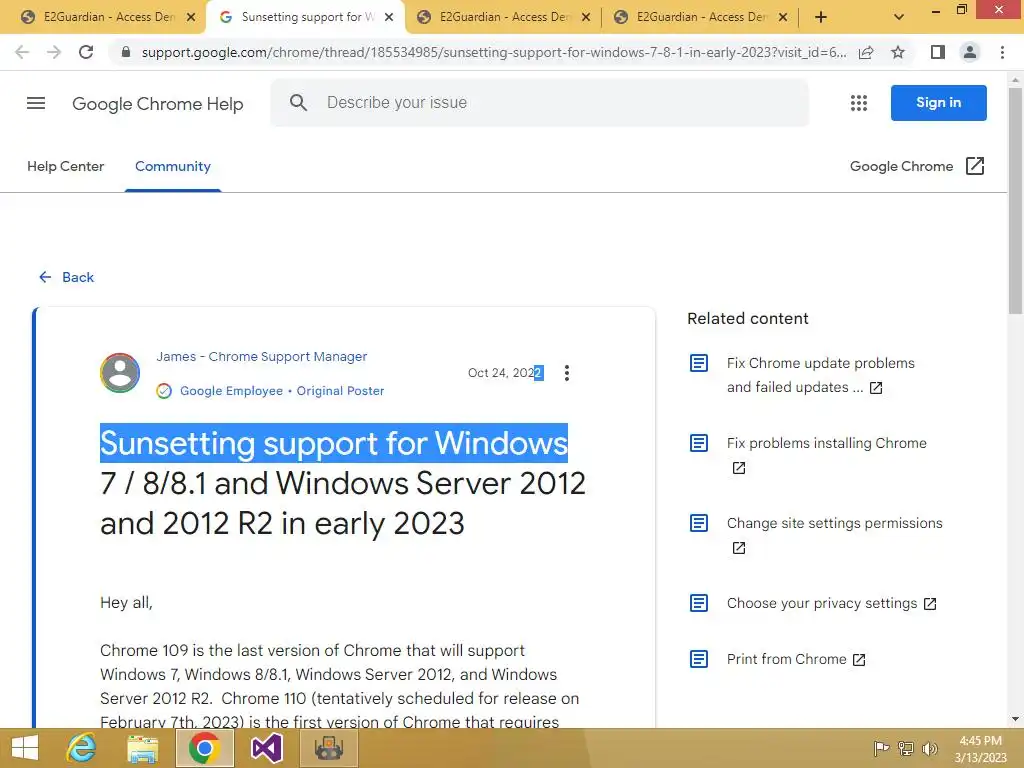
Task: Click the address bar URL
Action: click(494, 52)
